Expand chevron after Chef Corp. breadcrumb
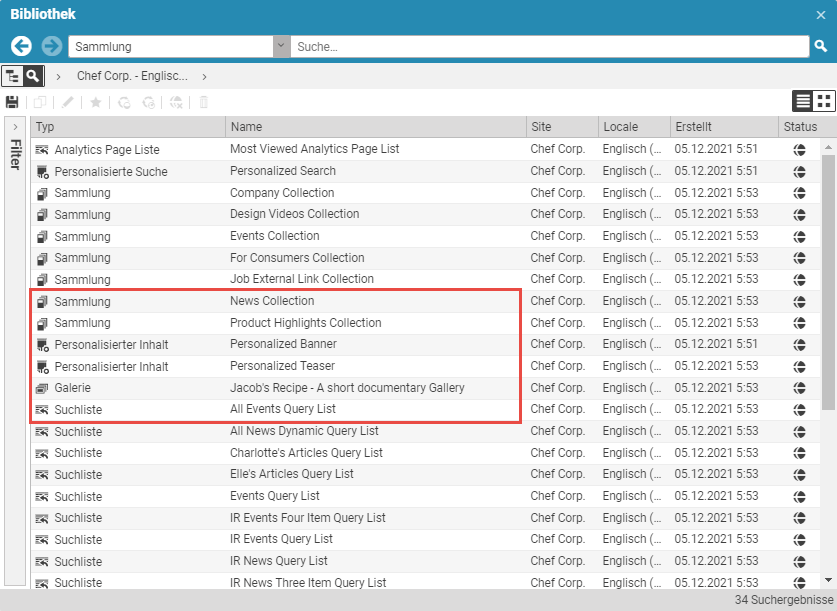The height and width of the screenshot is (611, 837). coord(204,76)
